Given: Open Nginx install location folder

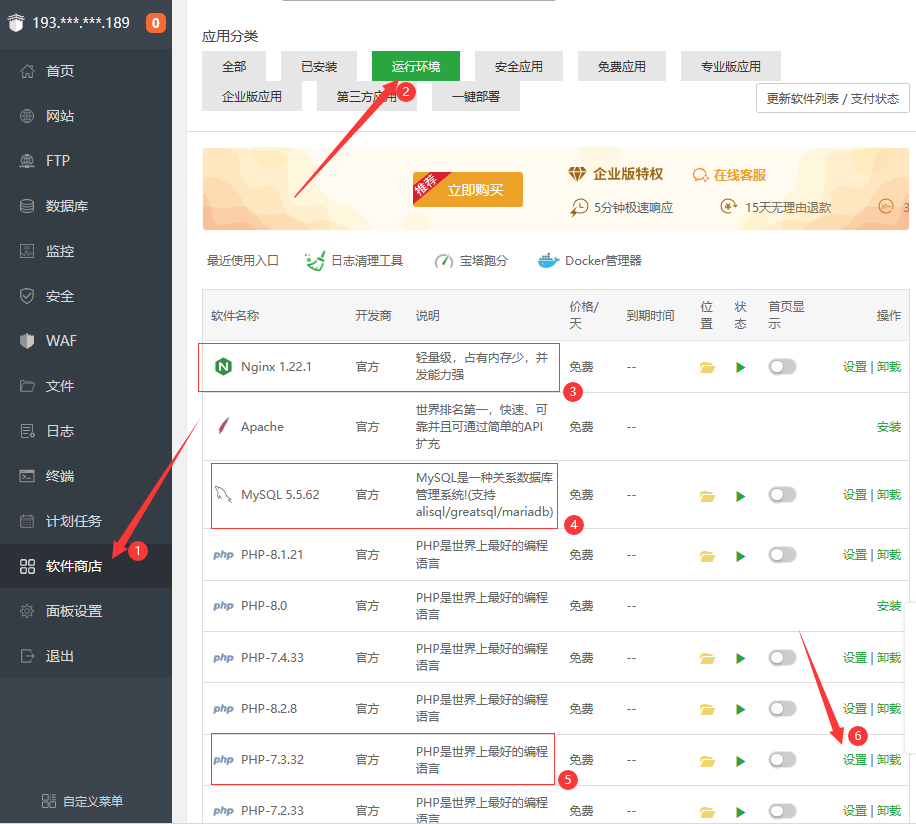Looking at the screenshot, I should click(x=707, y=367).
